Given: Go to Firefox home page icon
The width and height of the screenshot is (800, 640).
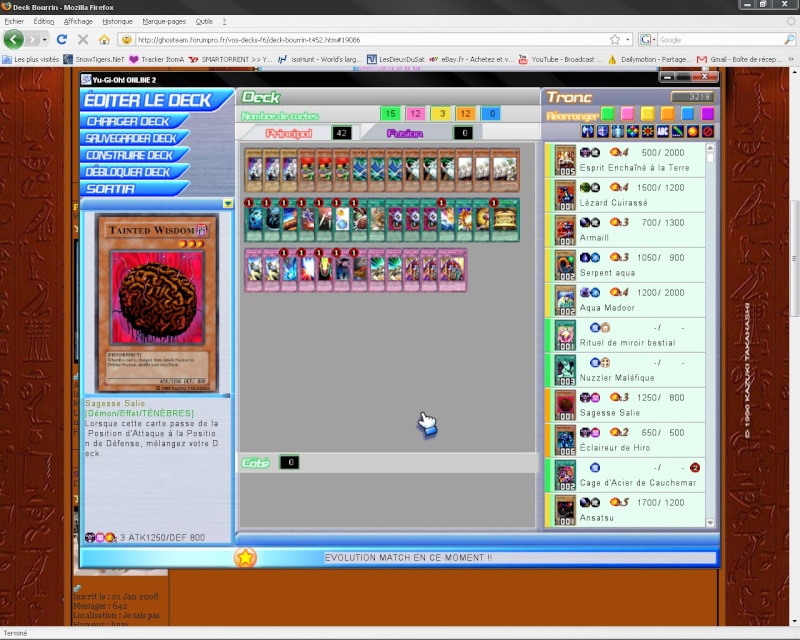Looking at the screenshot, I should click(x=104, y=39).
